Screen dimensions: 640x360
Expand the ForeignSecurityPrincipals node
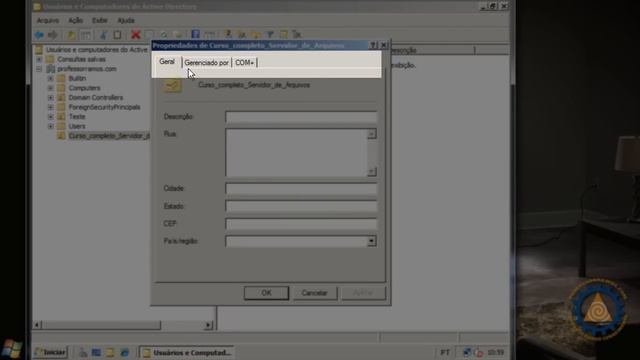click(51, 107)
